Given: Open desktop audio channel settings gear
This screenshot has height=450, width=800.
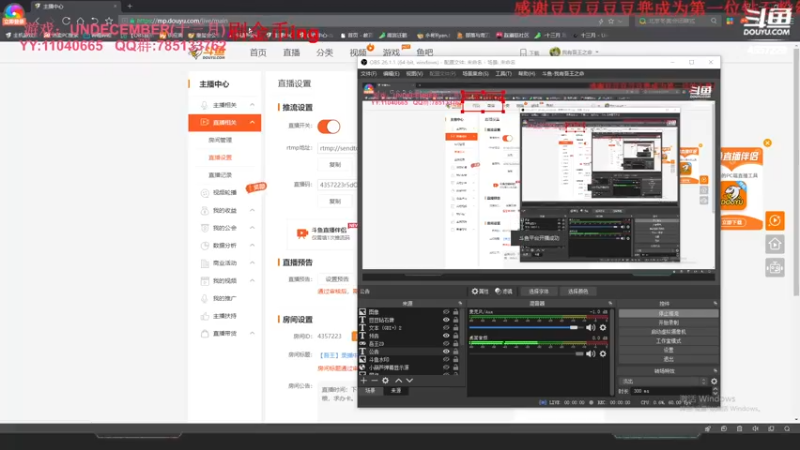Looking at the screenshot, I should tap(603, 354).
